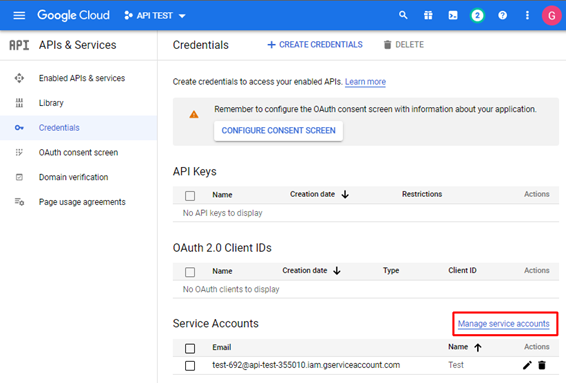Image resolution: width=566 pixels, height=383 pixels.
Task: Open OAuth consent screen sidebar item
Action: [78, 152]
